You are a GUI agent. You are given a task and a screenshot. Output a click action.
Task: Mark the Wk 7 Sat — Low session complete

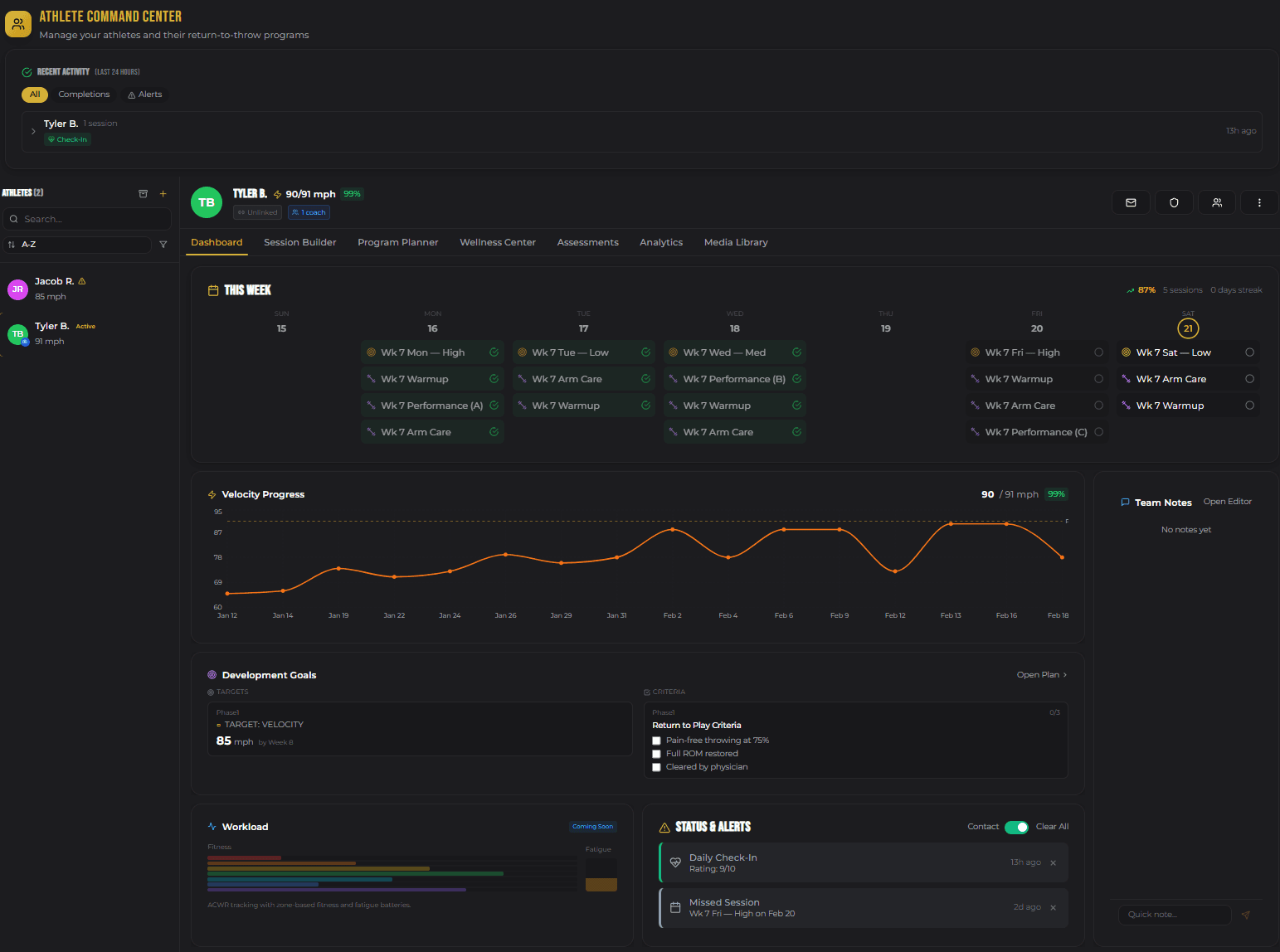(x=1250, y=352)
